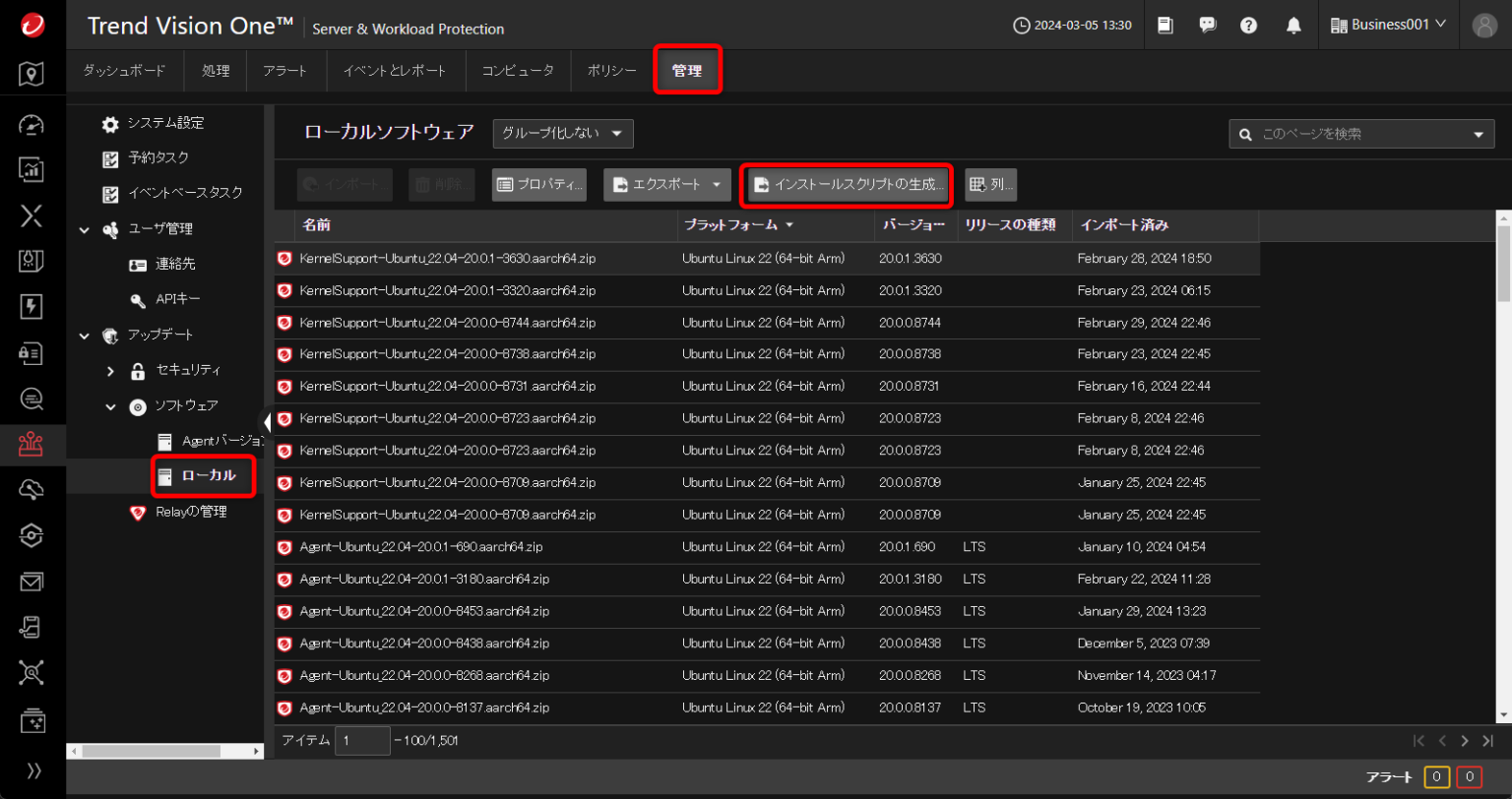Click the プロパティ toolbar button

coord(538,184)
